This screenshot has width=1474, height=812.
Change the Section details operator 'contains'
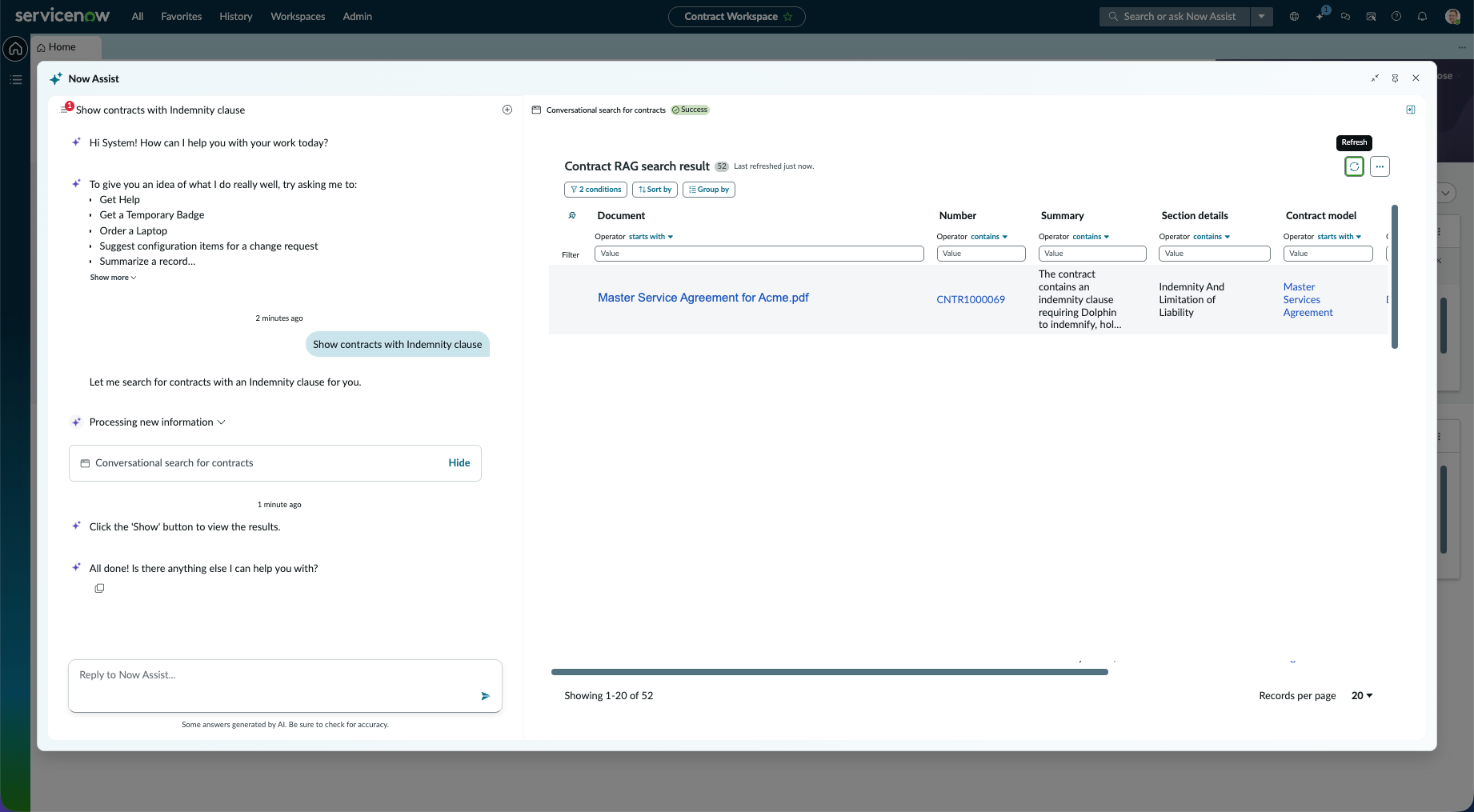pos(1212,237)
